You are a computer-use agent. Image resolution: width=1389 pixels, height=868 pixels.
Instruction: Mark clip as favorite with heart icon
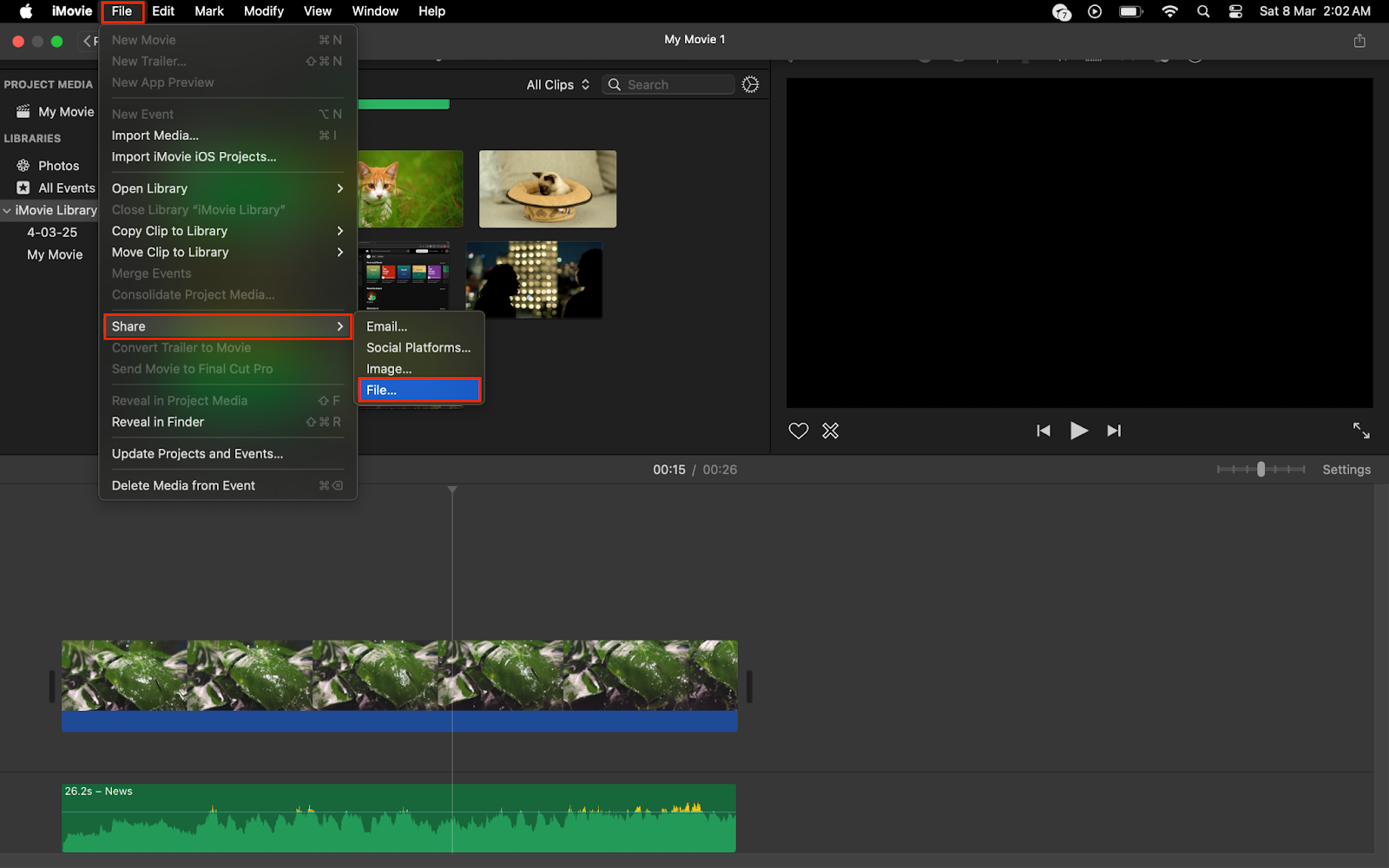coord(798,431)
